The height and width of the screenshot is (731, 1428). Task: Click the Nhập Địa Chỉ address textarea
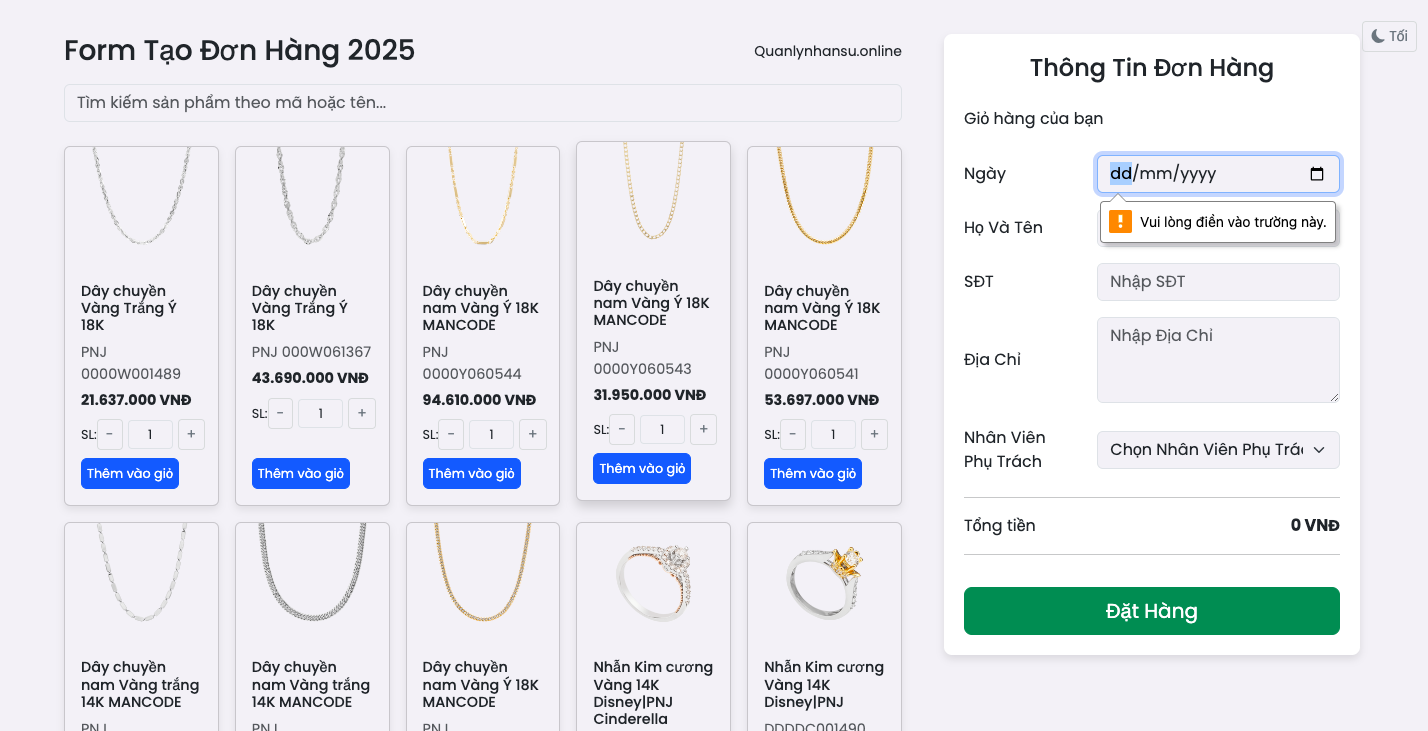(1218, 360)
